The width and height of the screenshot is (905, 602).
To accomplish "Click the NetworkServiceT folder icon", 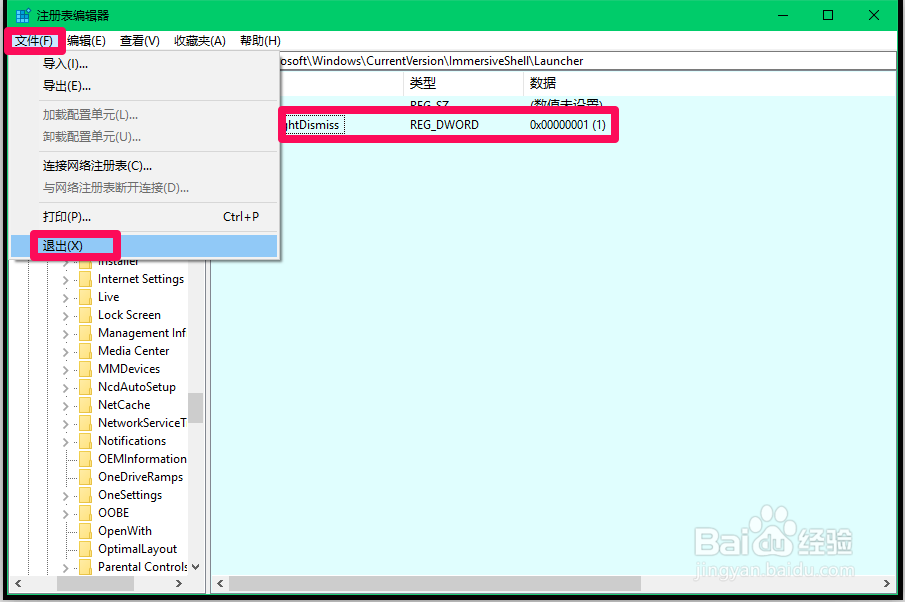I will [x=85, y=423].
